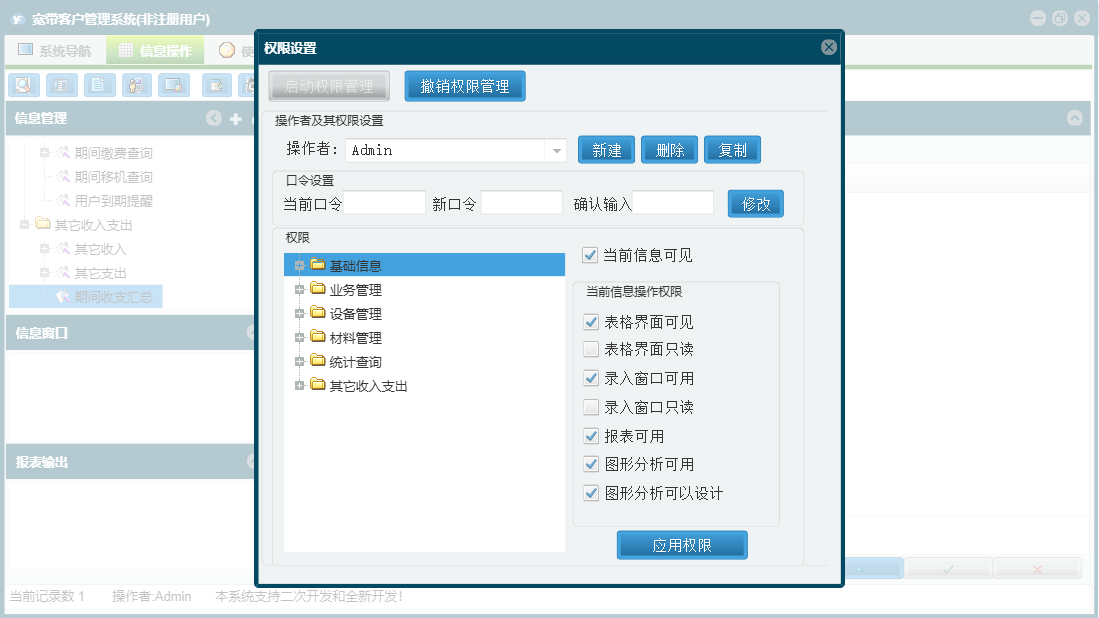Click 启动权限管理 button
The height and width of the screenshot is (618, 1099).
click(x=329, y=86)
